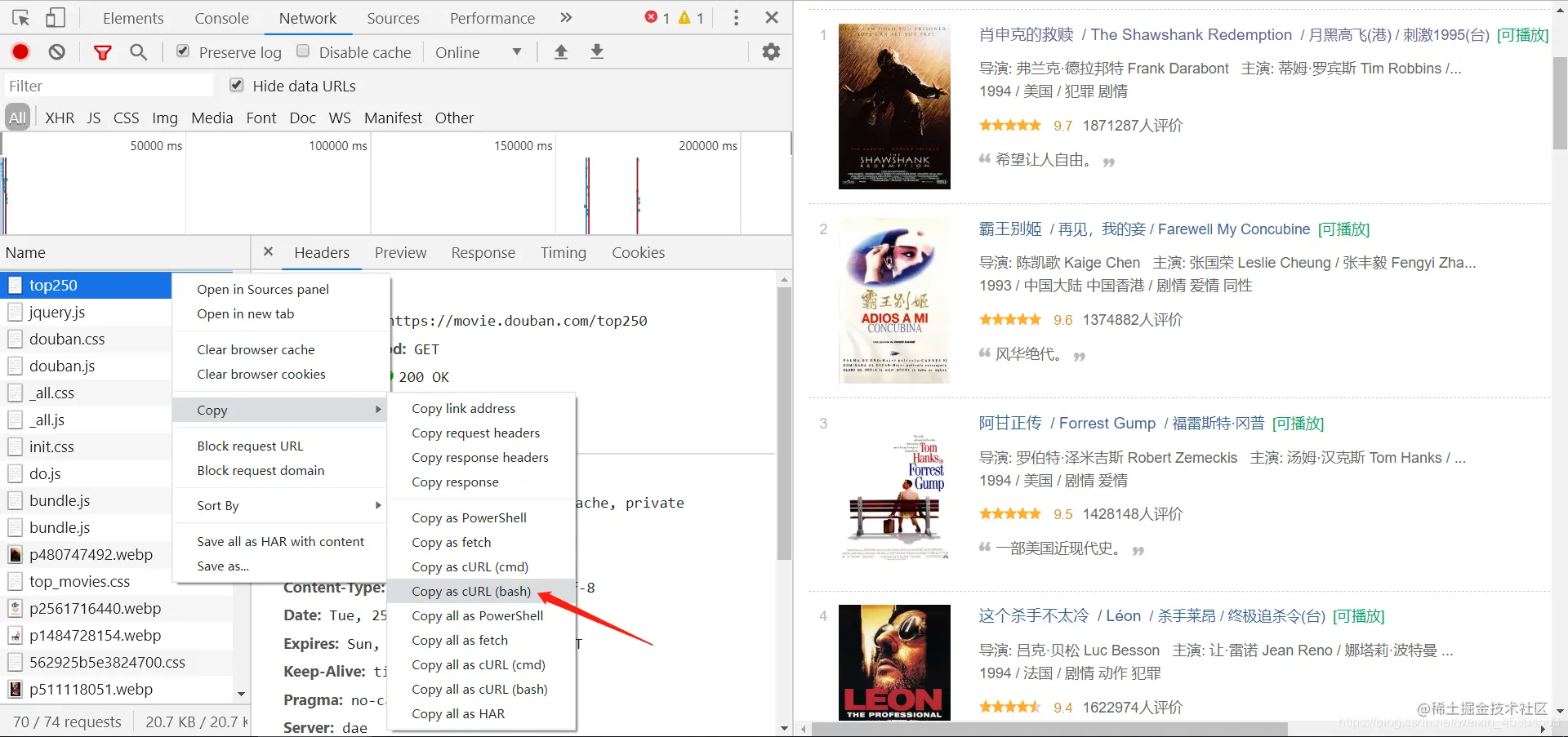1568x737 pixels.
Task: Toggle Preserve log checkbox
Action: (x=183, y=51)
